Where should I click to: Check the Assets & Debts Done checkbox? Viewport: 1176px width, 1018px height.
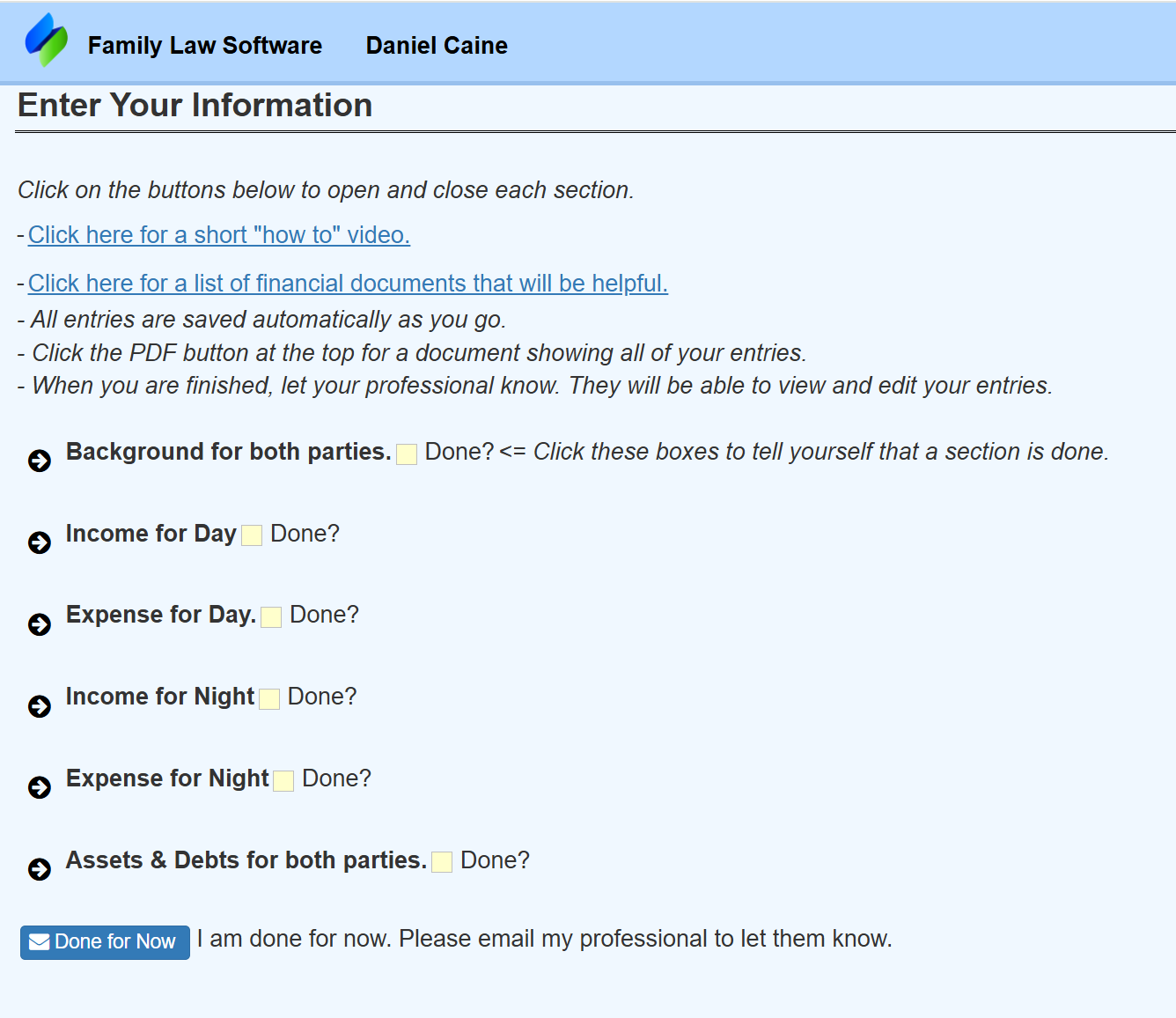coord(441,862)
